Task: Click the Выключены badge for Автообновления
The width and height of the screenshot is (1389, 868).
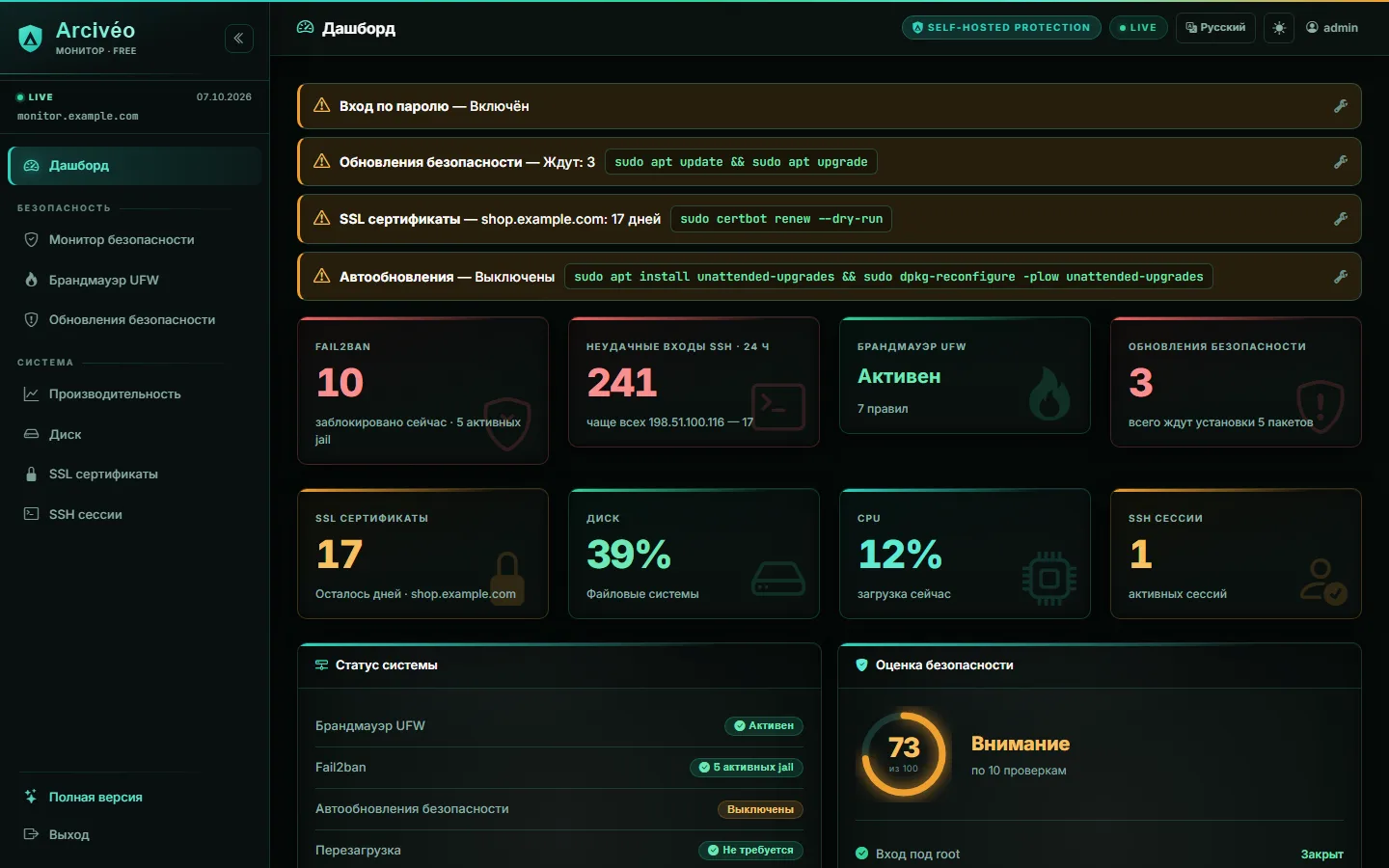Action: click(x=760, y=810)
